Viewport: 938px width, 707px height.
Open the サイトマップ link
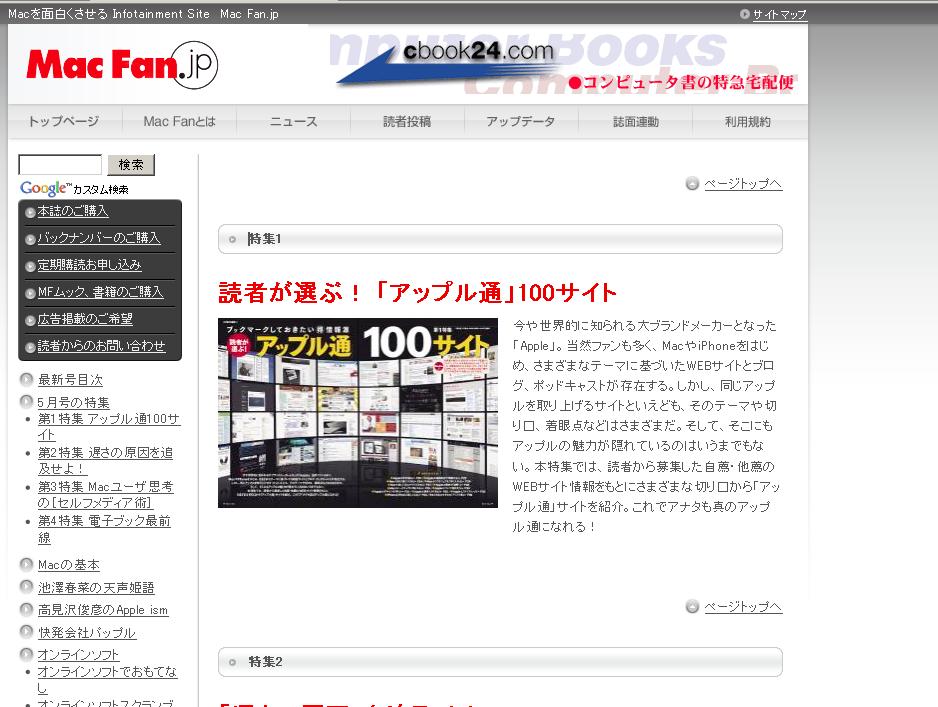pyautogui.click(x=779, y=14)
